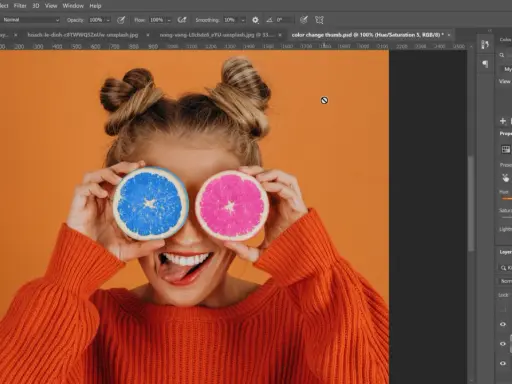The image size is (512, 384).
Task: Click the Flow 100% value field
Action: point(157,20)
